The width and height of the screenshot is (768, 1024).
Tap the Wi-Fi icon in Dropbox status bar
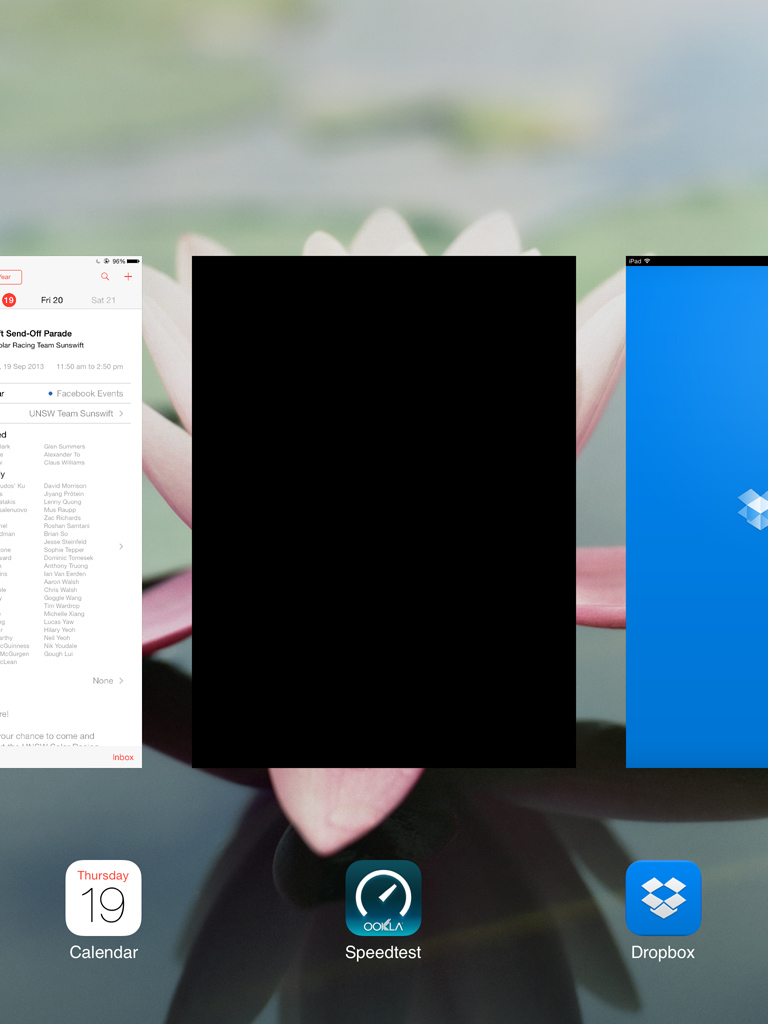647,261
